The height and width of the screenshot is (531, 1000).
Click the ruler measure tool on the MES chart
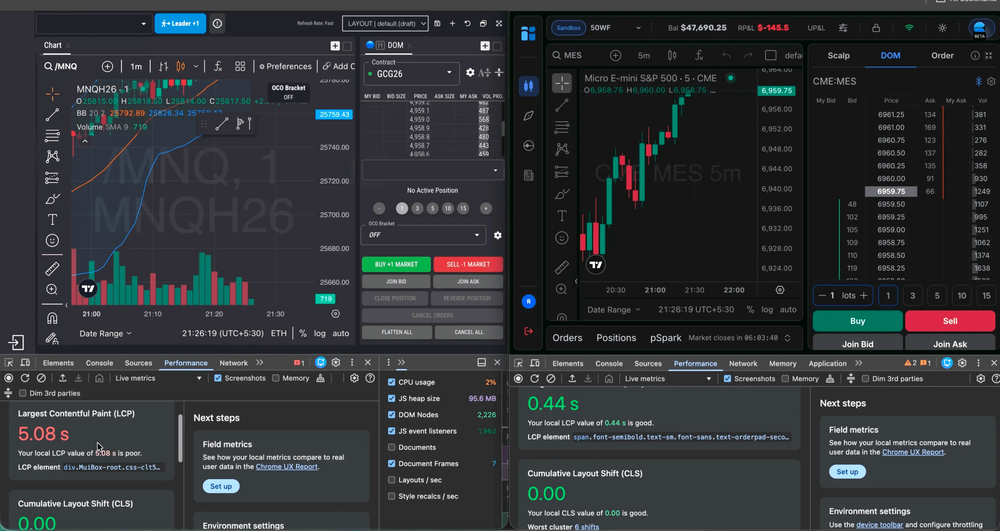tap(562, 267)
